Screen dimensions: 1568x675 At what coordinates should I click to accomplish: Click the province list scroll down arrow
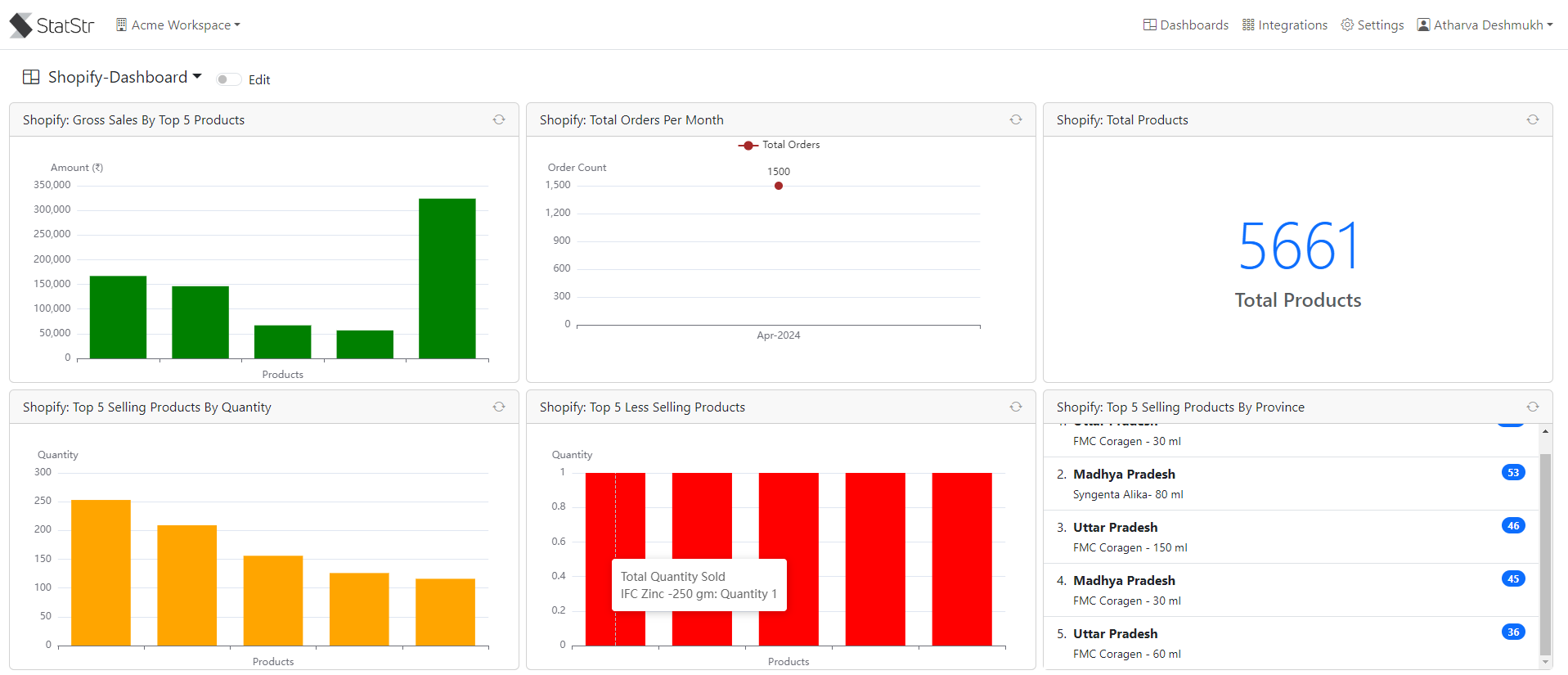pyautogui.click(x=1545, y=662)
